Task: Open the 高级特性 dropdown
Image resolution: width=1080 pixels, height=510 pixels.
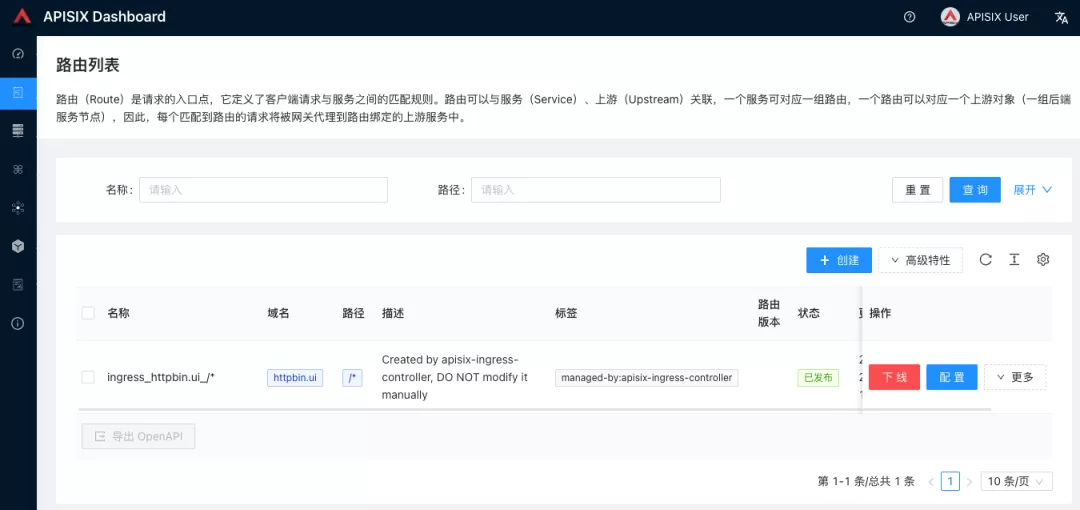Action: [x=921, y=261]
